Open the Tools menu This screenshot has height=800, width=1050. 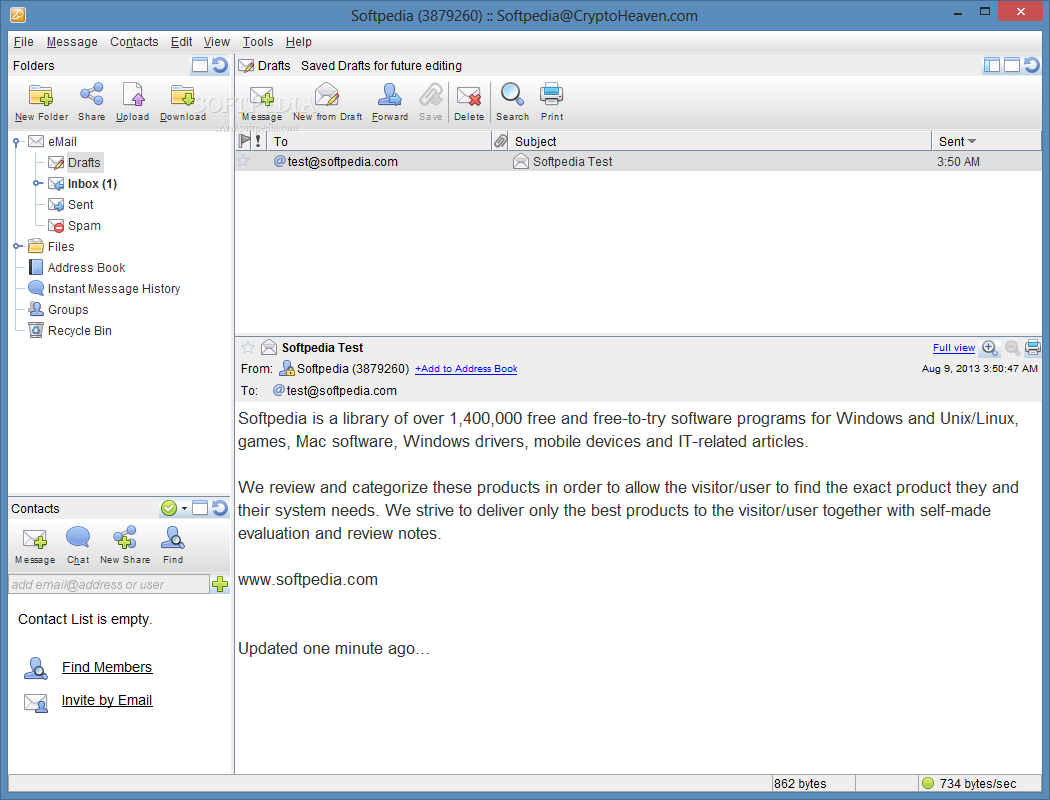[258, 42]
